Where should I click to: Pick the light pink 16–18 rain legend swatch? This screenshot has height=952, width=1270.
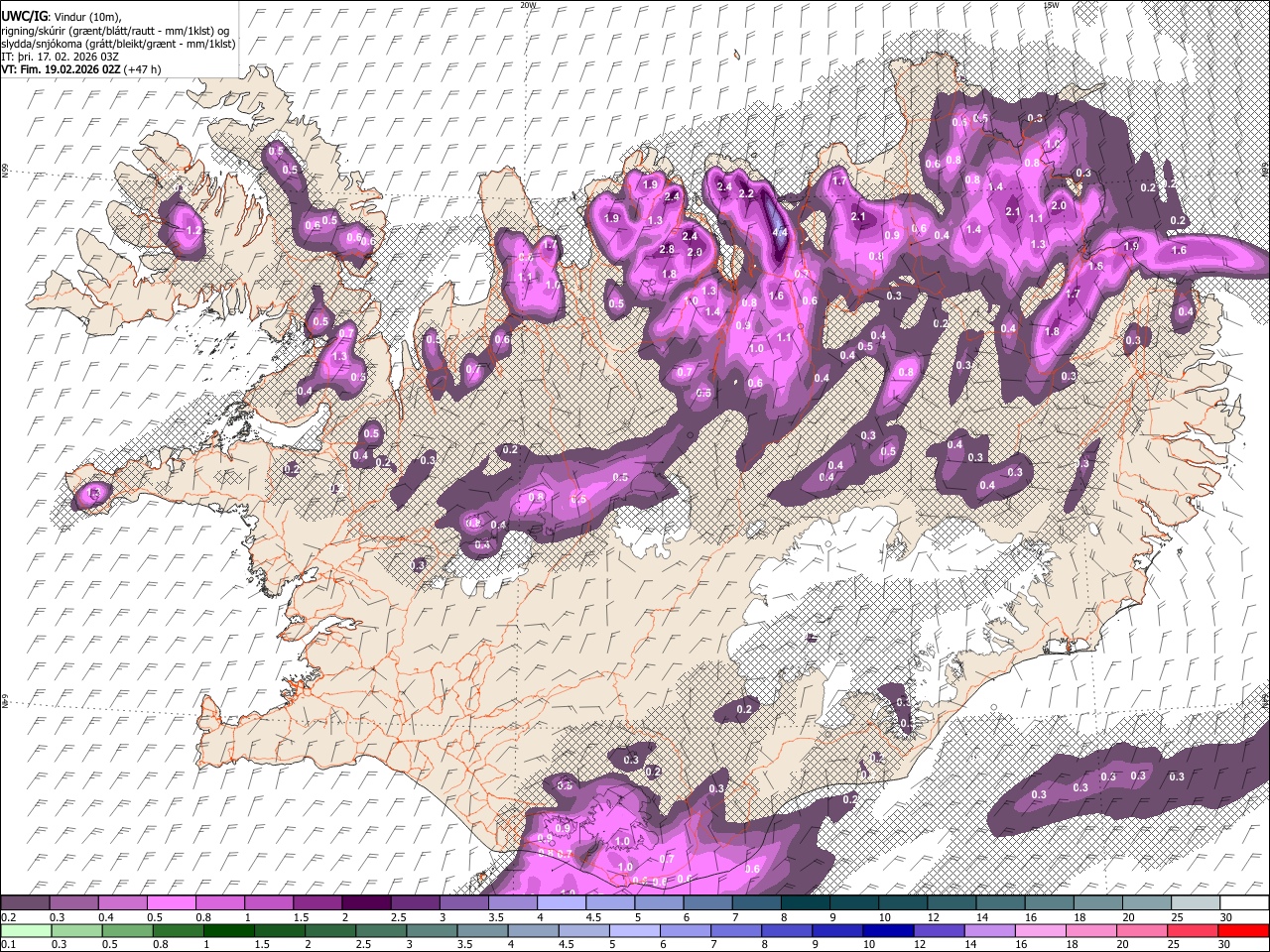[x=1041, y=930]
